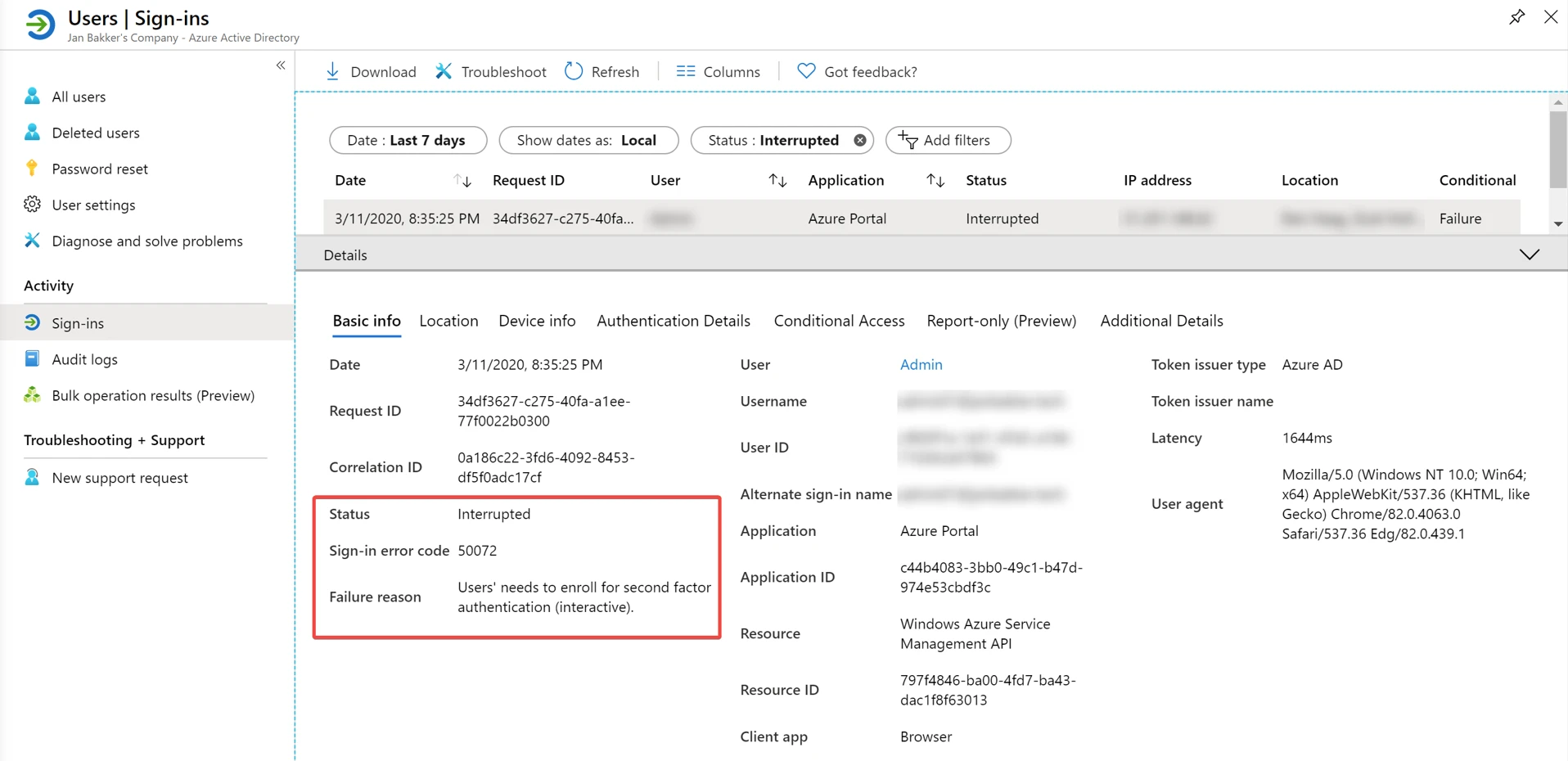The height and width of the screenshot is (761, 1568).
Task: Click the Diagnose and solve problems icon
Action: [32, 241]
